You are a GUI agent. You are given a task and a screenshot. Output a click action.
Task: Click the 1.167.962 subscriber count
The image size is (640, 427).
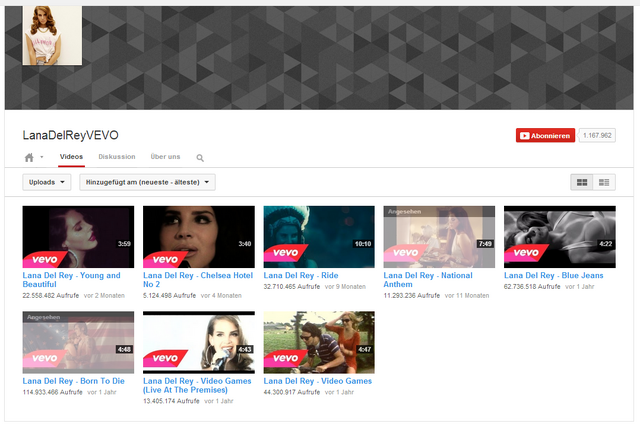click(597, 136)
